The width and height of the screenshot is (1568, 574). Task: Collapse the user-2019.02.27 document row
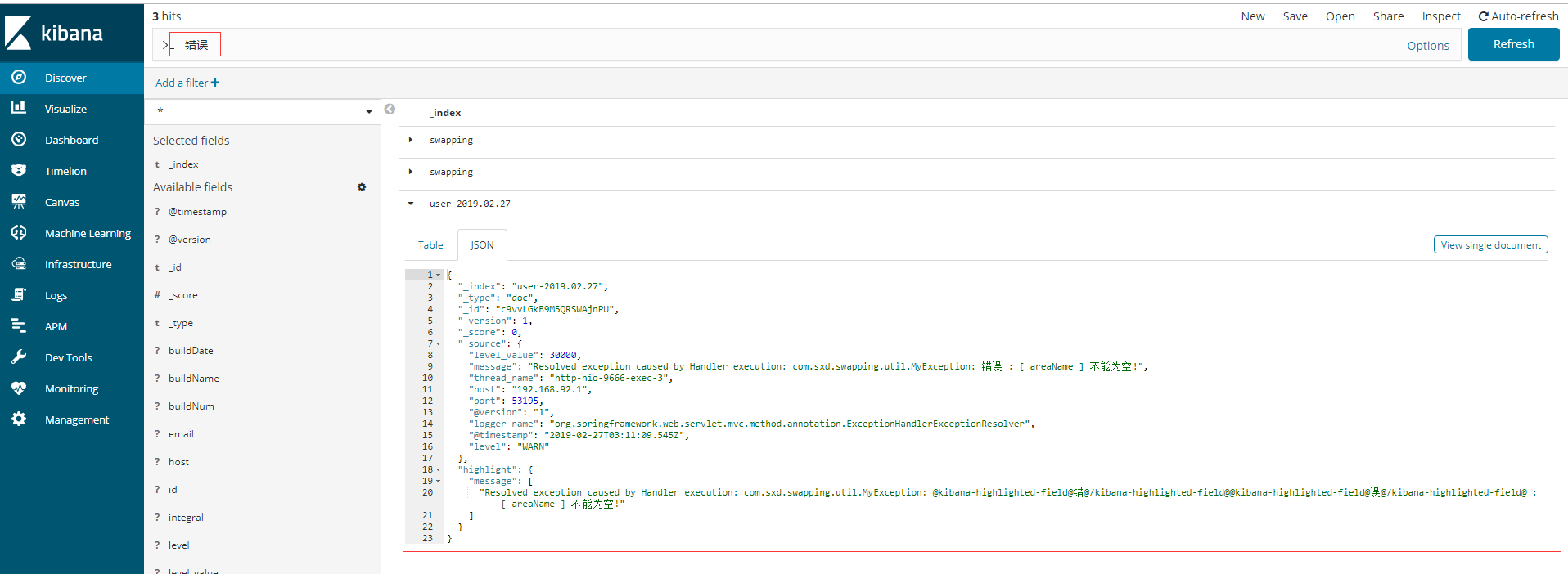pos(411,204)
